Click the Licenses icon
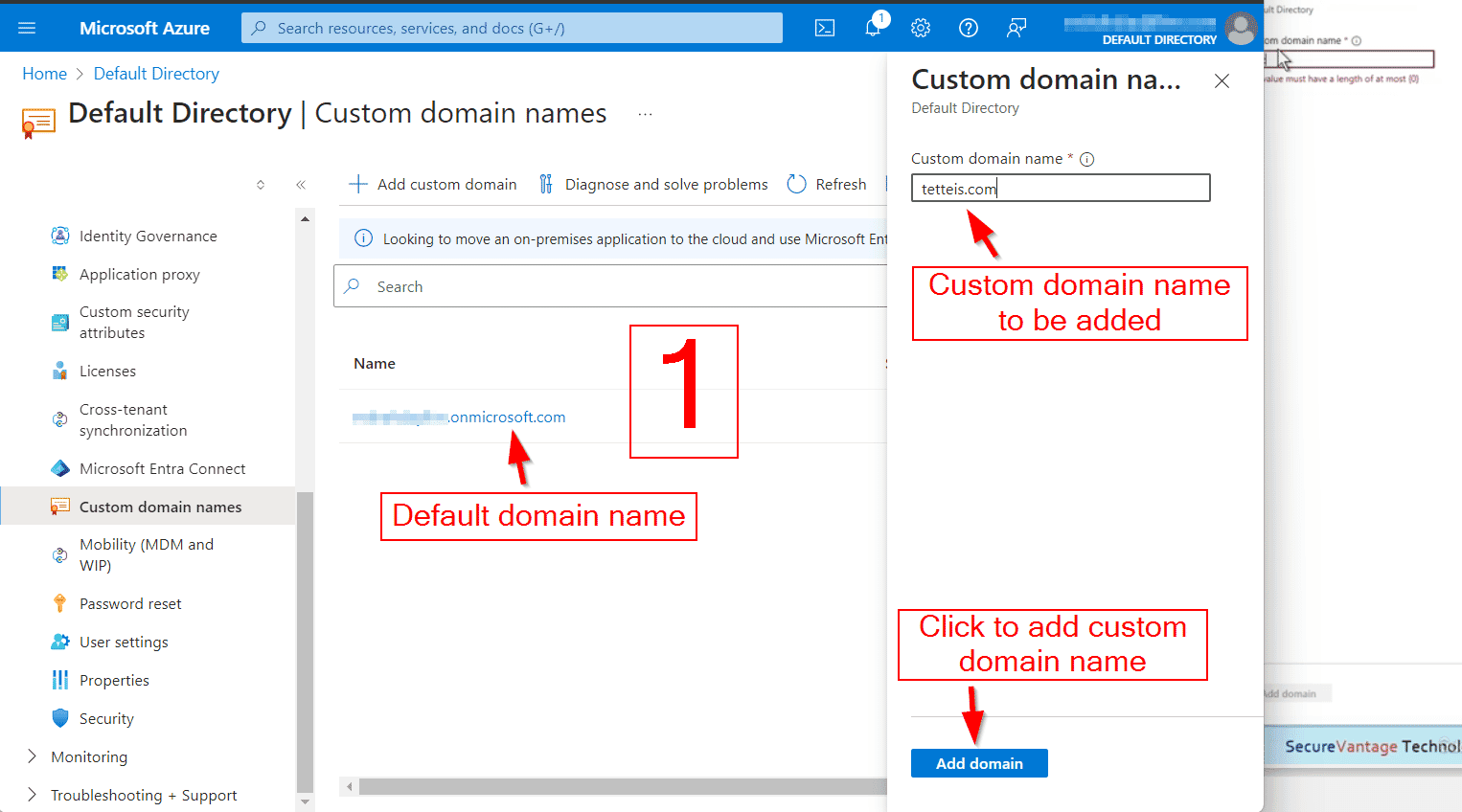This screenshot has width=1462, height=812. point(60,371)
